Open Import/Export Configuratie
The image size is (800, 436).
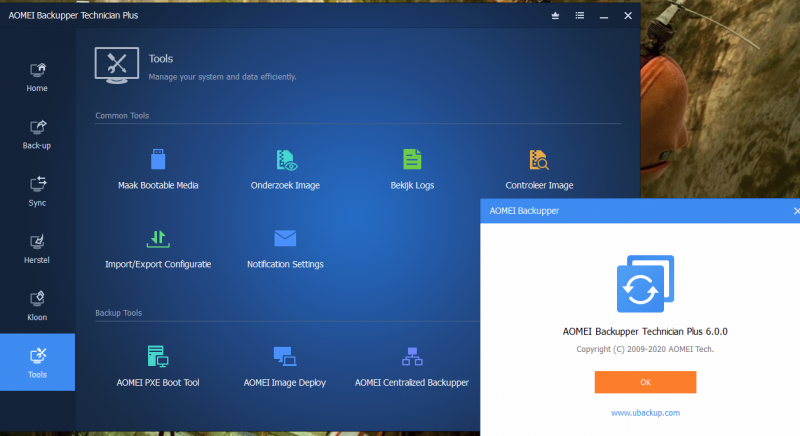pyautogui.click(x=158, y=238)
